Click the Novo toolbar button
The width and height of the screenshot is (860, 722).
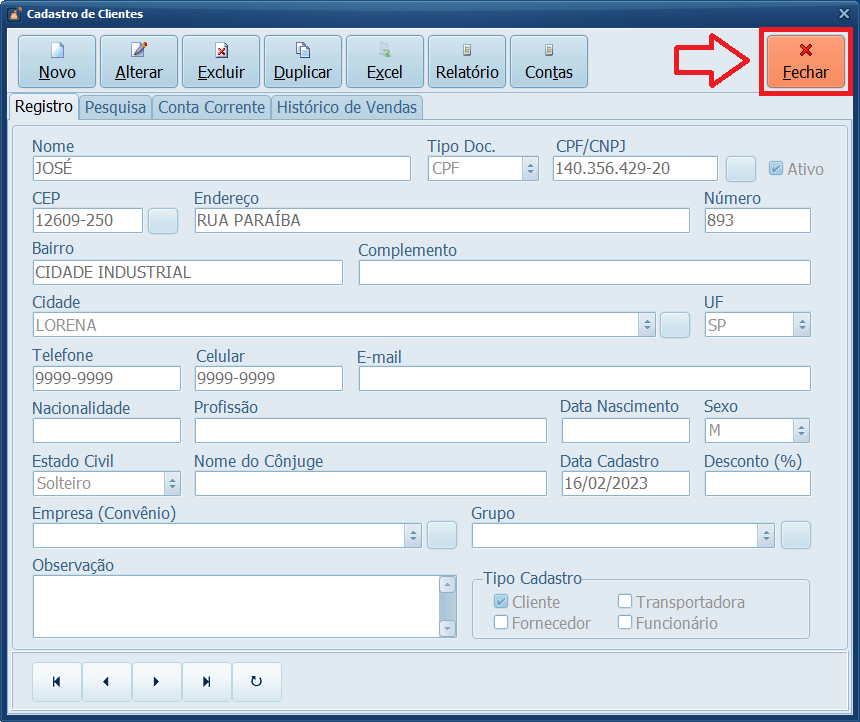[x=57, y=61]
